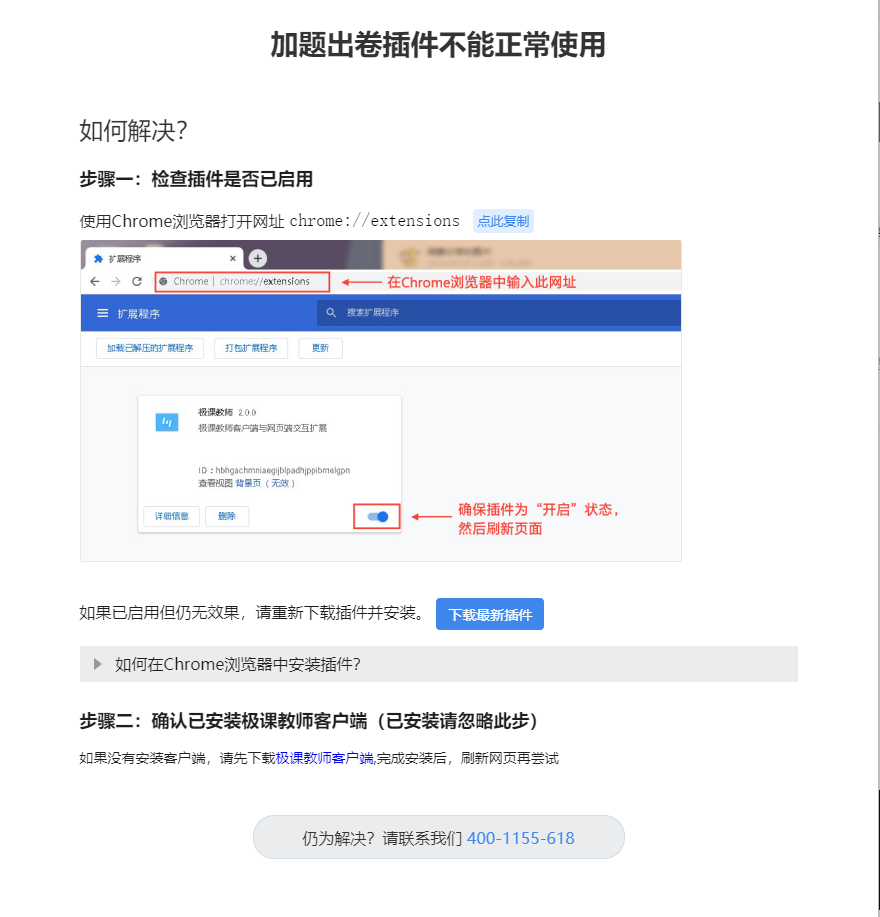Click the 点此复制 copy button

503,221
